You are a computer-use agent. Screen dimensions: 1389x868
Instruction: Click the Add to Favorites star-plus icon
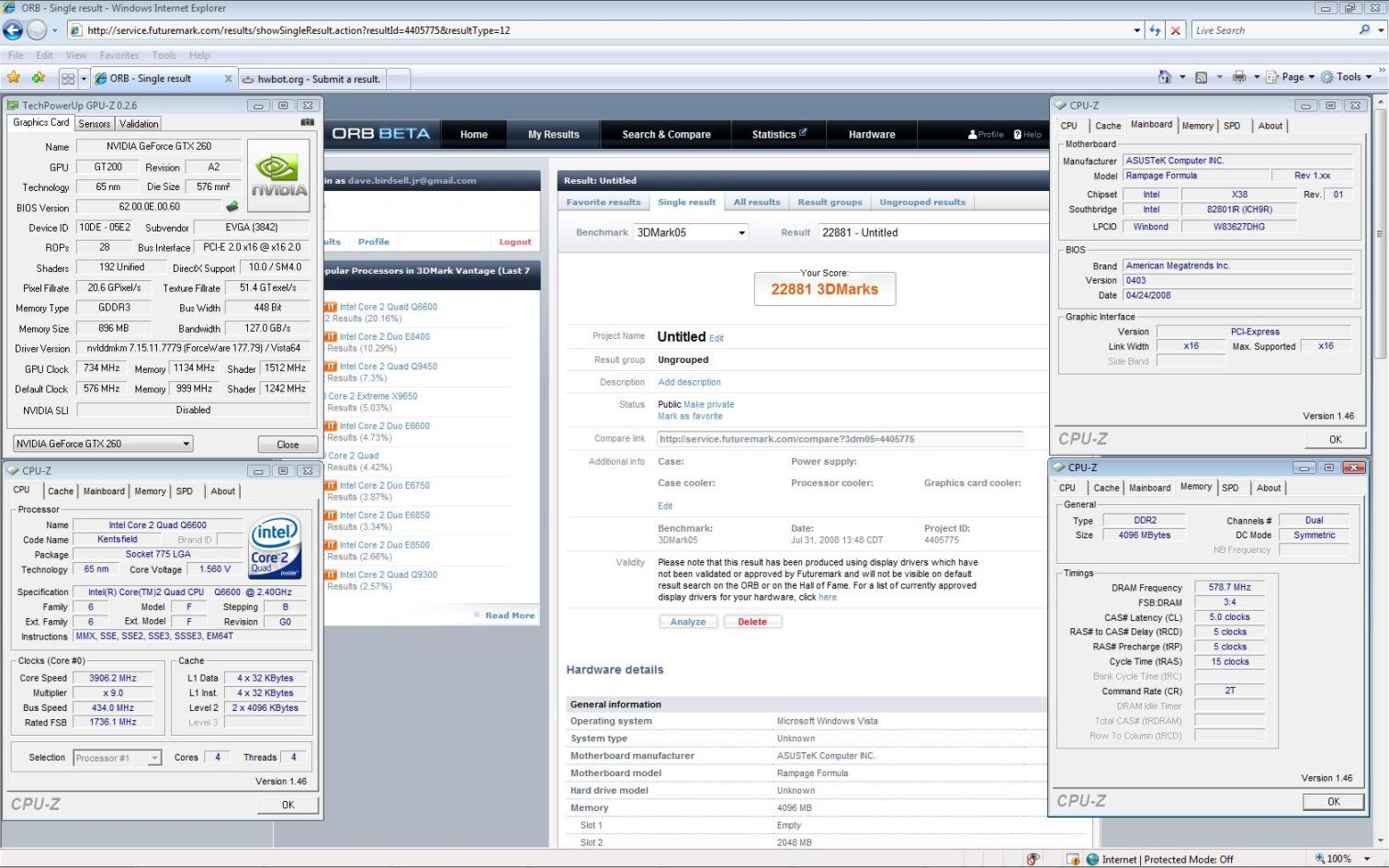point(38,78)
